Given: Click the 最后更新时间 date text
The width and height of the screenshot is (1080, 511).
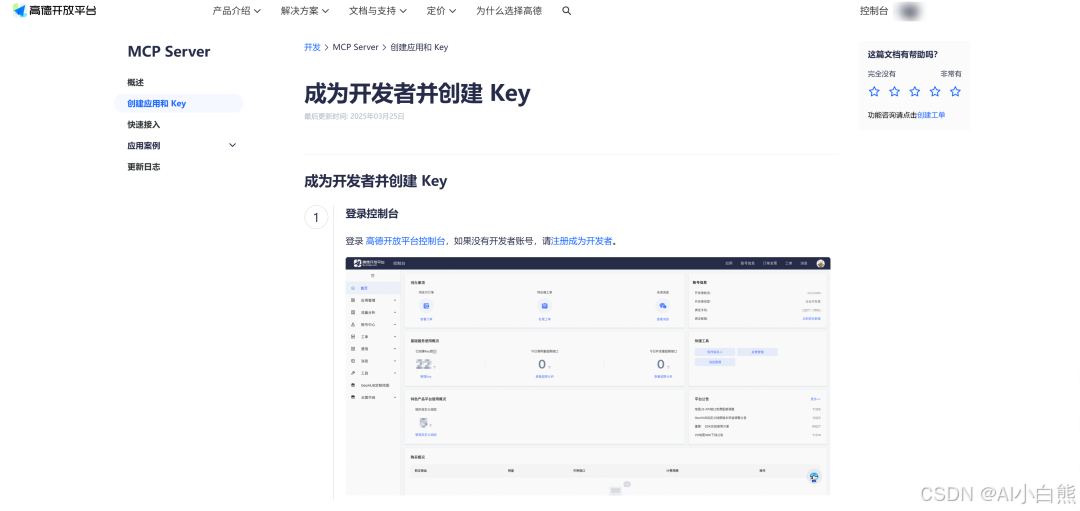Looking at the screenshot, I should point(354,116).
